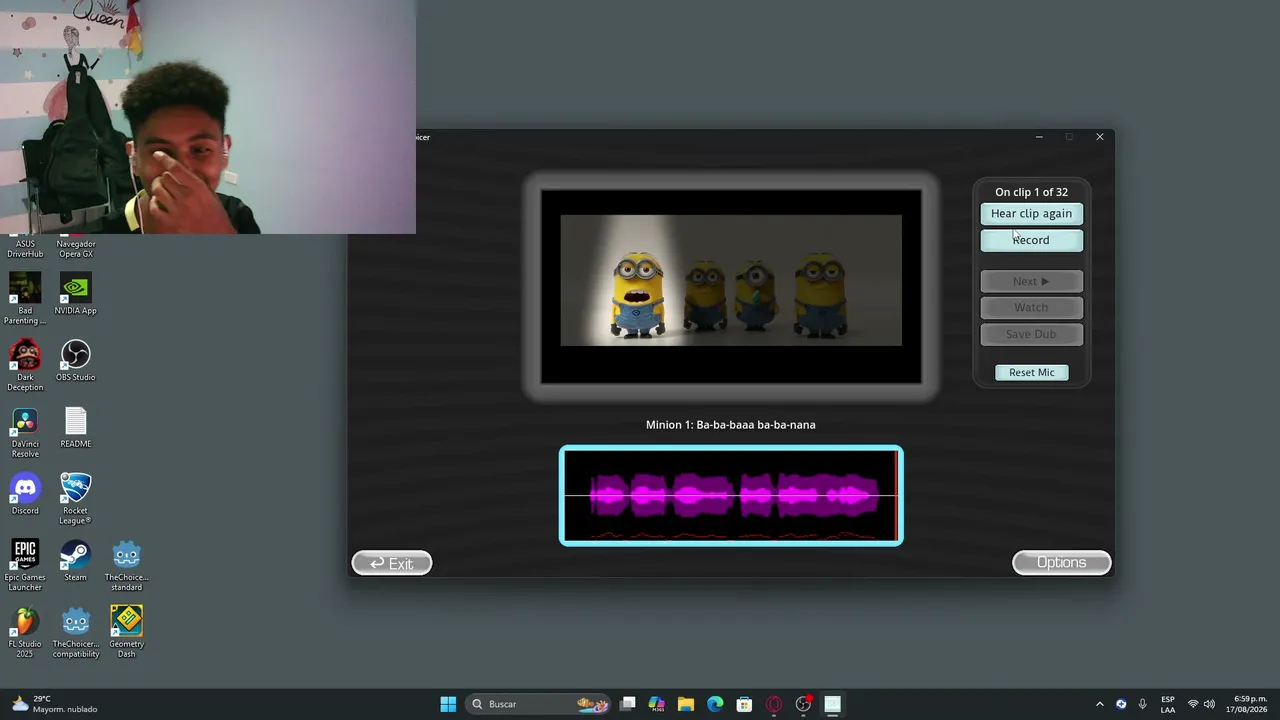Open the weather widget on taskbar

point(54,704)
